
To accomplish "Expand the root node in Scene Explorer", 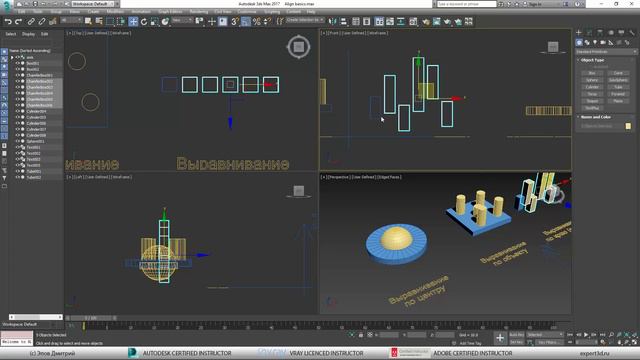I will (12, 58).
